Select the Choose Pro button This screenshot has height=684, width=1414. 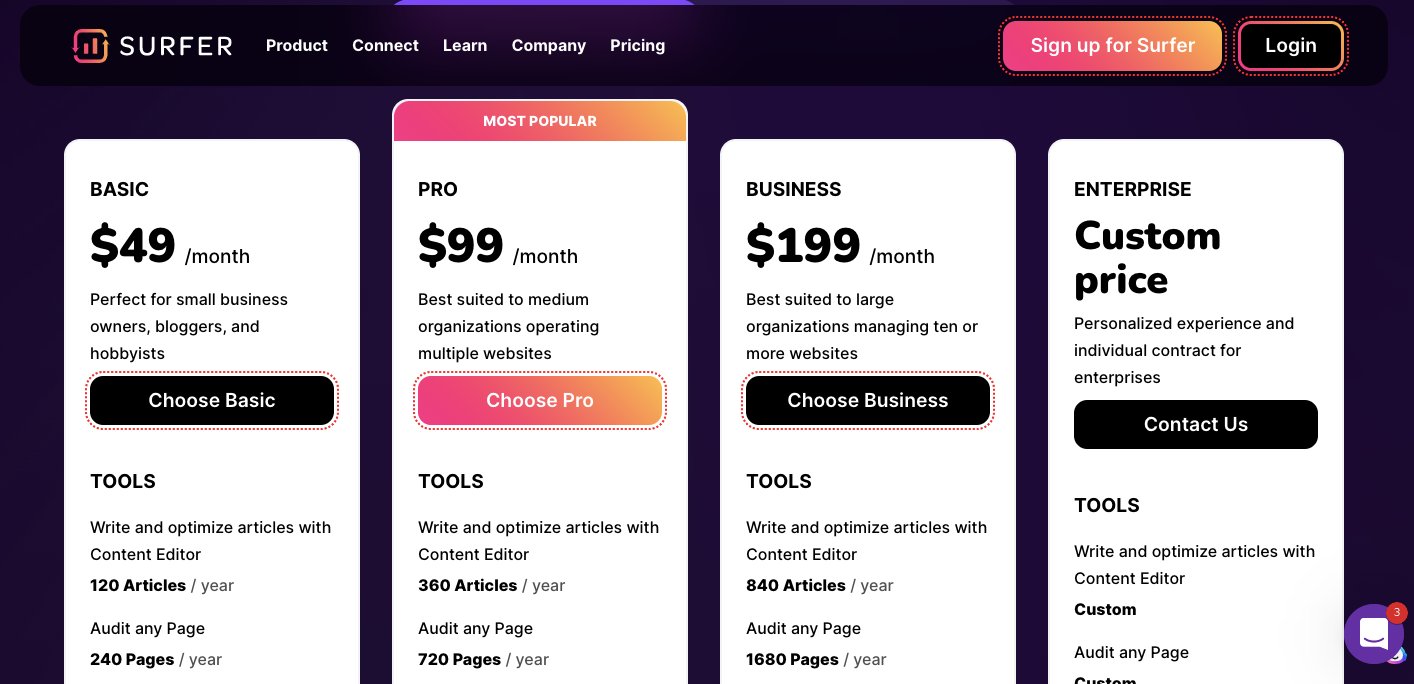(x=540, y=401)
